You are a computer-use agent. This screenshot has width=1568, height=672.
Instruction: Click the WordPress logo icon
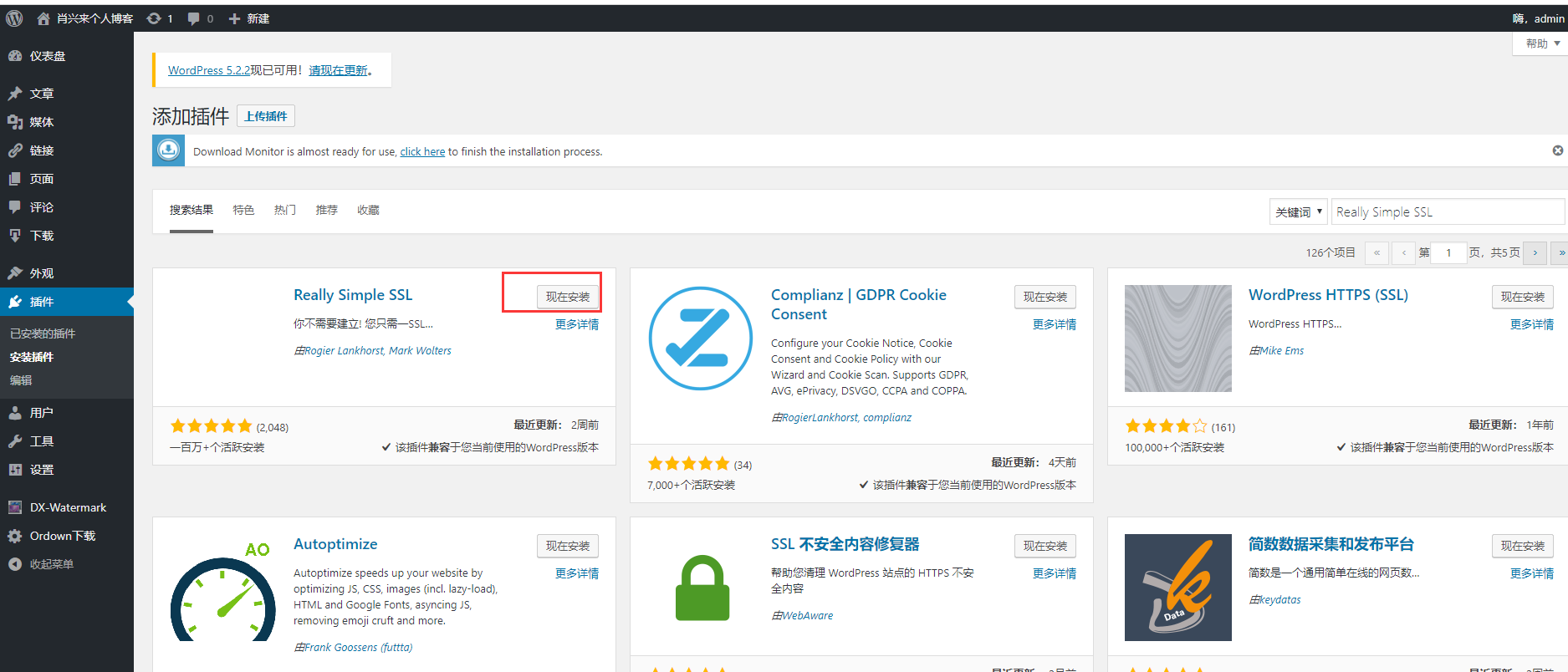coord(14,18)
